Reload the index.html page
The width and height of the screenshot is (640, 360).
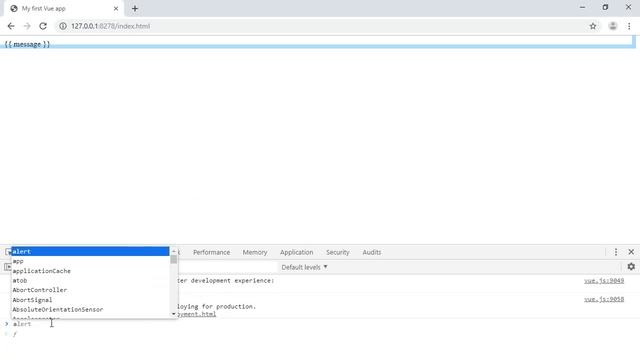(x=43, y=26)
